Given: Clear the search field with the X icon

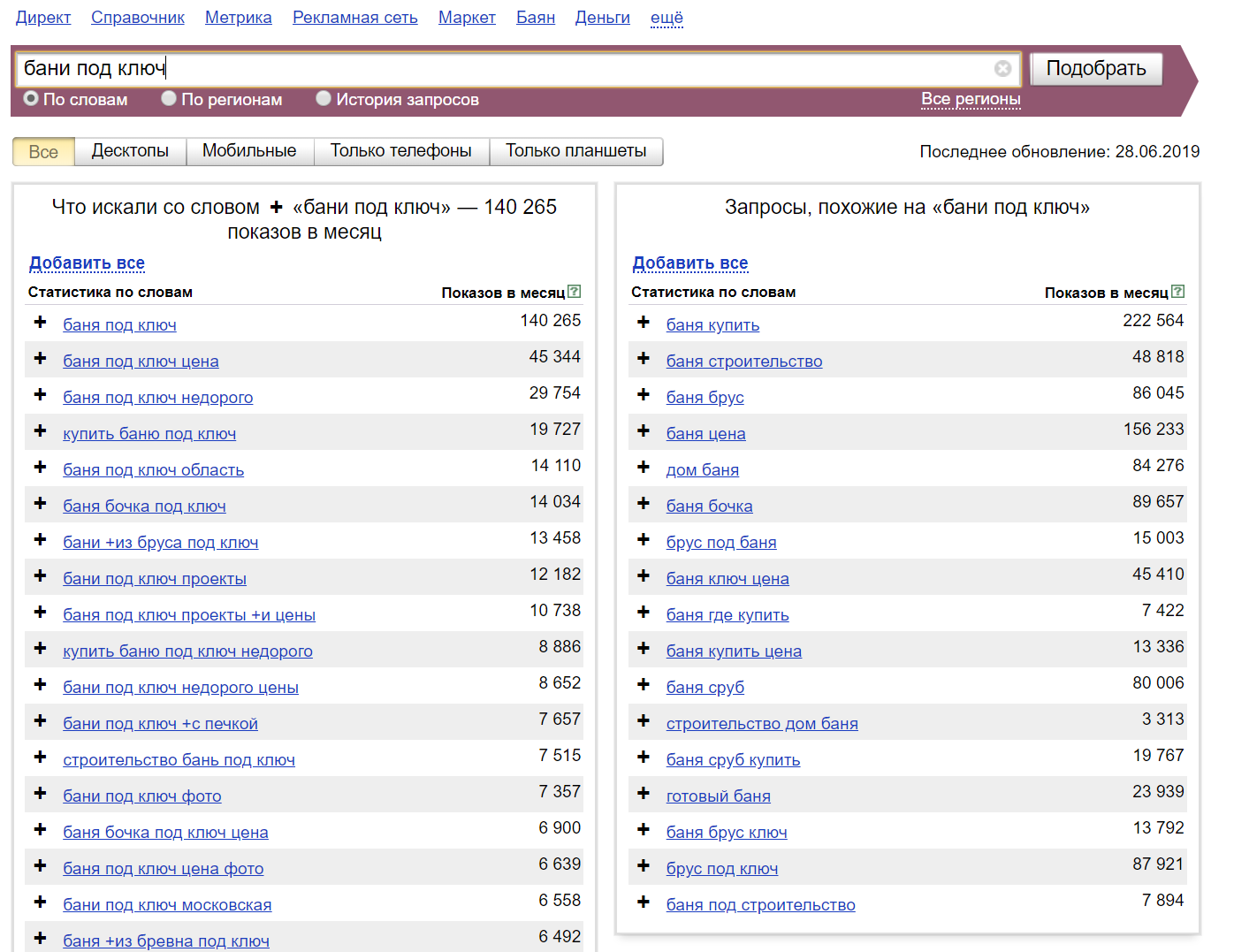Looking at the screenshot, I should coord(1002,69).
